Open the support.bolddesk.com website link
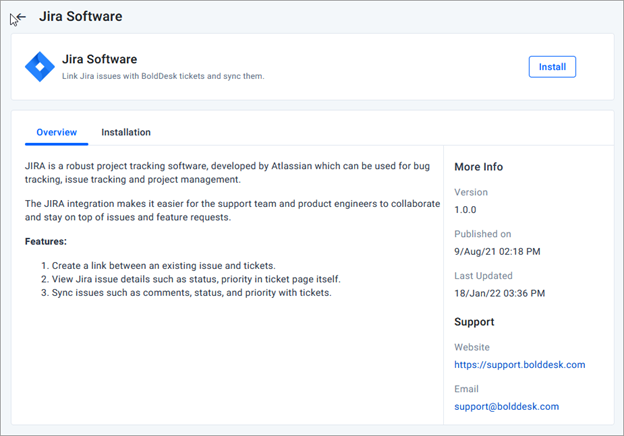This screenshot has width=624, height=436. coord(520,365)
